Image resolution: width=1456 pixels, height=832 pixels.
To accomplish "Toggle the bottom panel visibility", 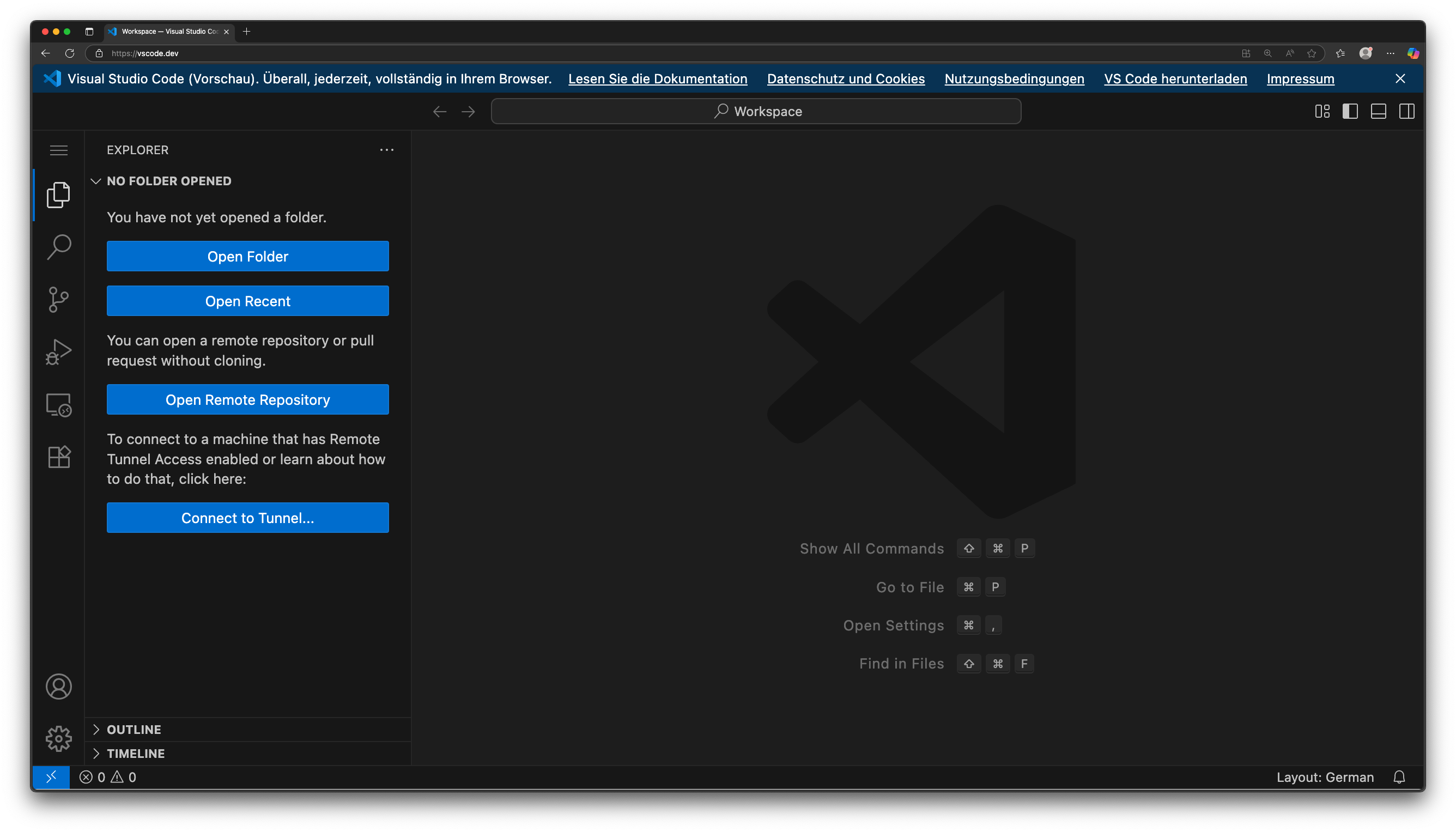I will pos(1378,111).
